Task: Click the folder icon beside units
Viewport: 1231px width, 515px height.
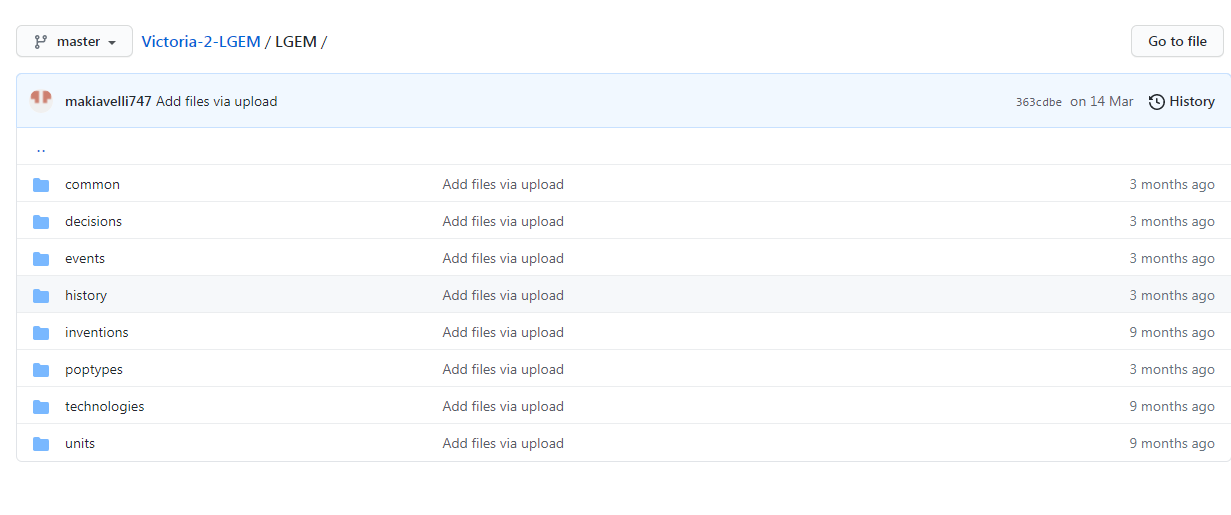Action: pos(41,443)
